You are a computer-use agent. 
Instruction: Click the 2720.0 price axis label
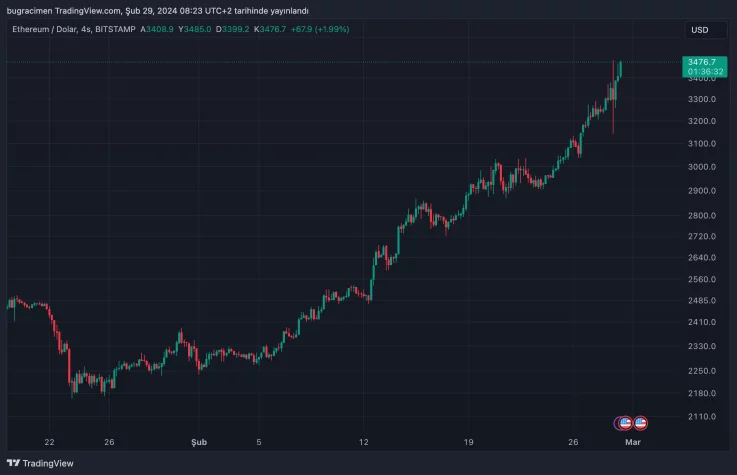[x=702, y=236]
